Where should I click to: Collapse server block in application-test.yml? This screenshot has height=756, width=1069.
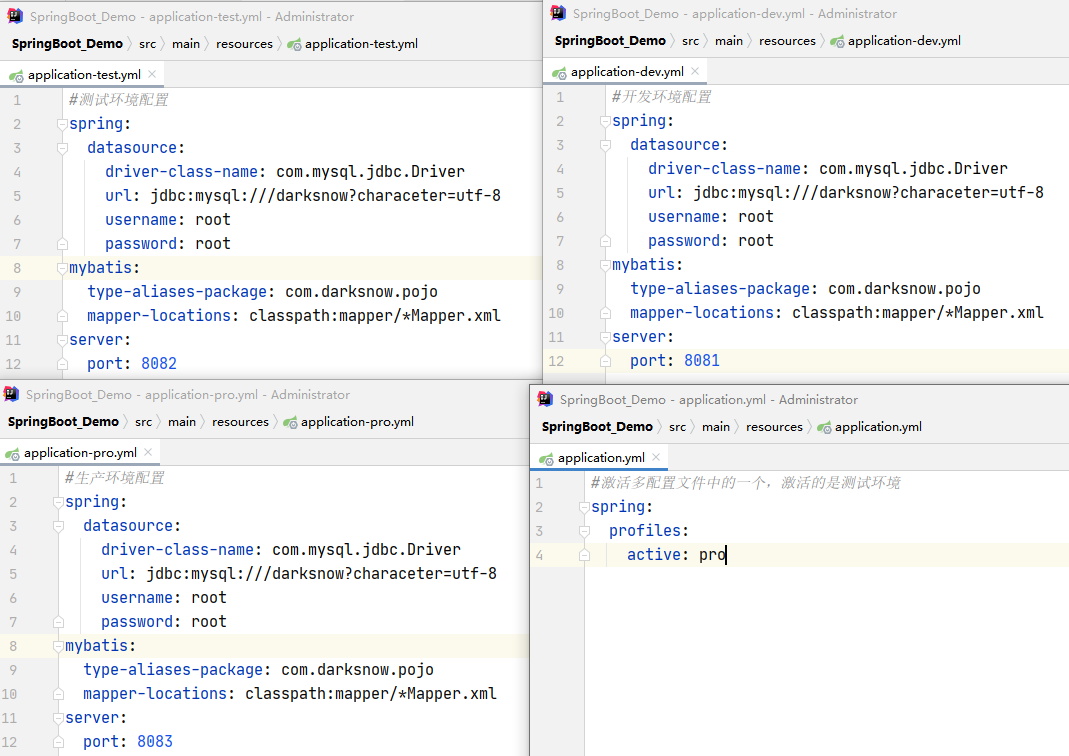pos(62,339)
